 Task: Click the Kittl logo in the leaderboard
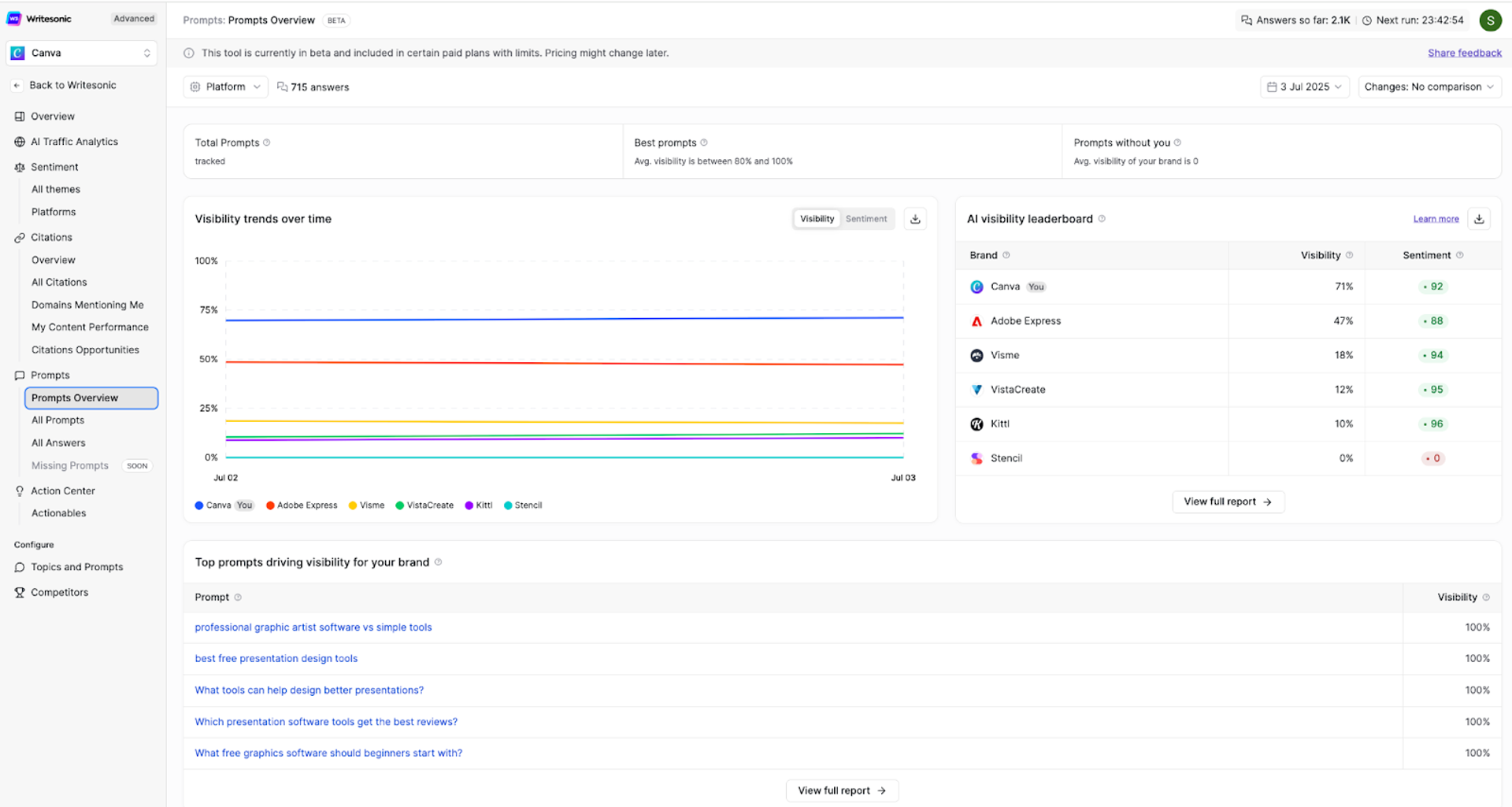(x=976, y=424)
